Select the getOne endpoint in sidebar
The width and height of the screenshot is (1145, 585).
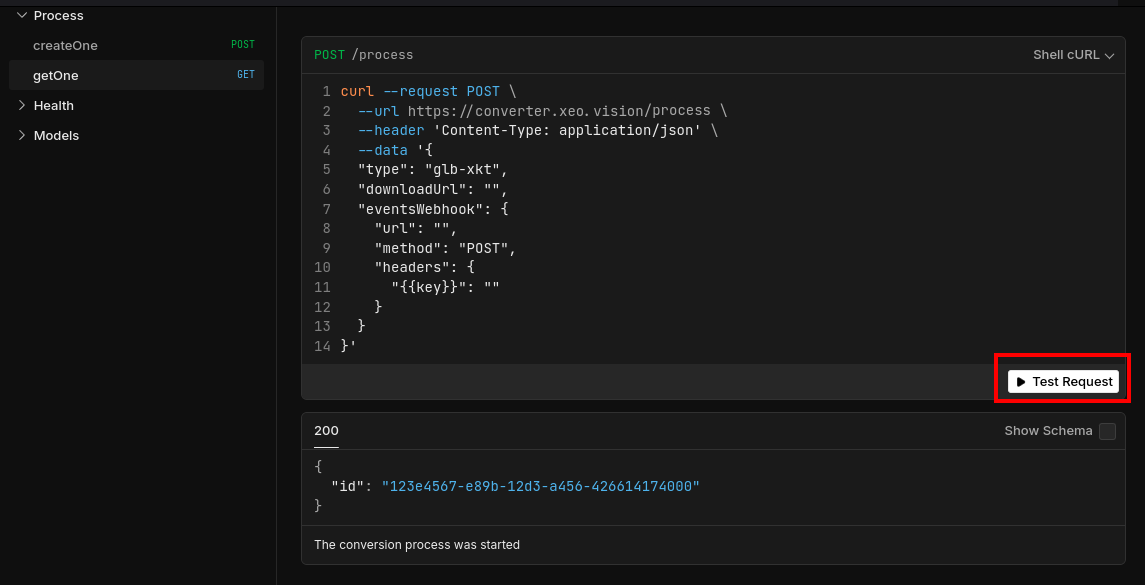click(x=56, y=75)
